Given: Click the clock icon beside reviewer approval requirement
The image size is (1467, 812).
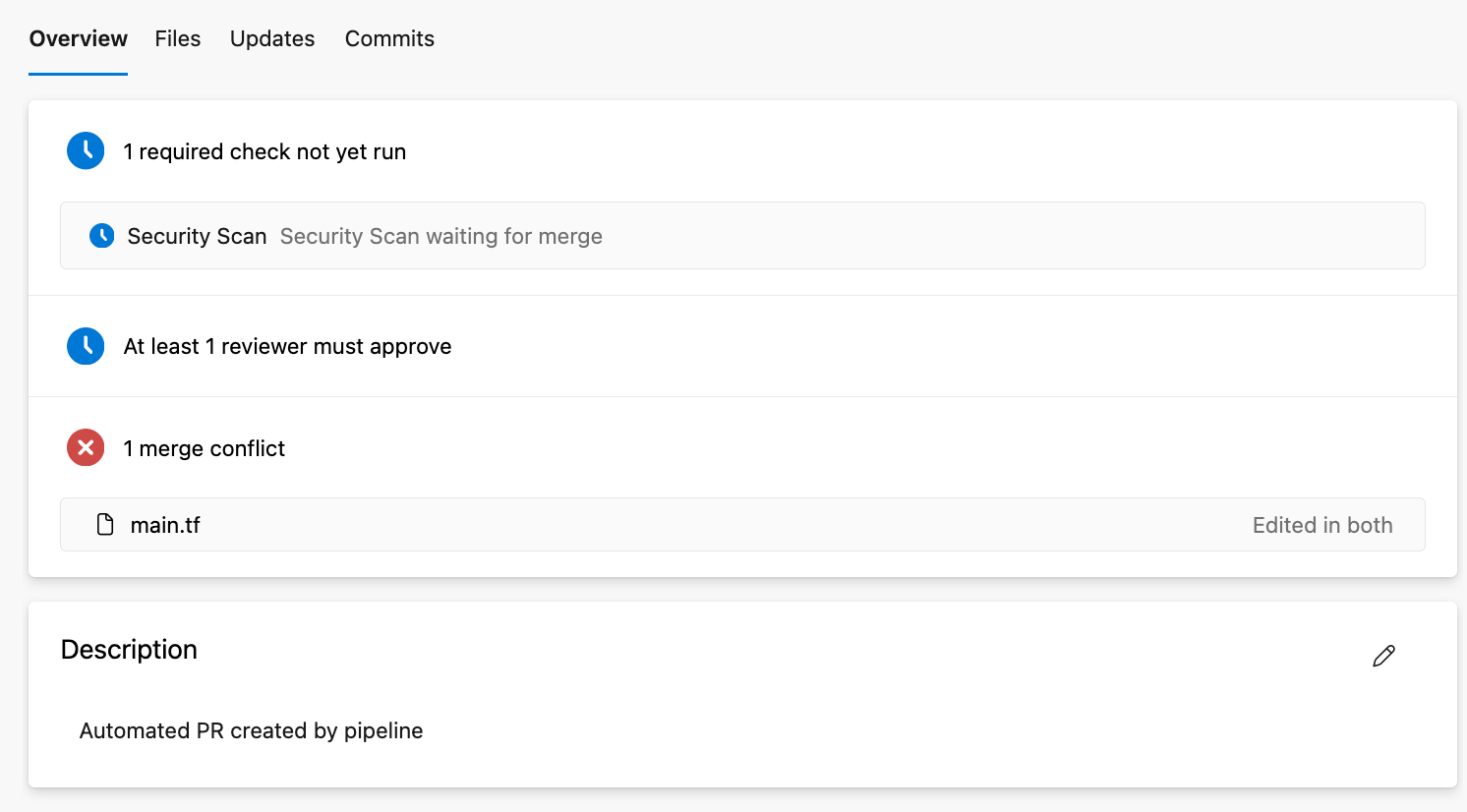Looking at the screenshot, I should pos(86,346).
